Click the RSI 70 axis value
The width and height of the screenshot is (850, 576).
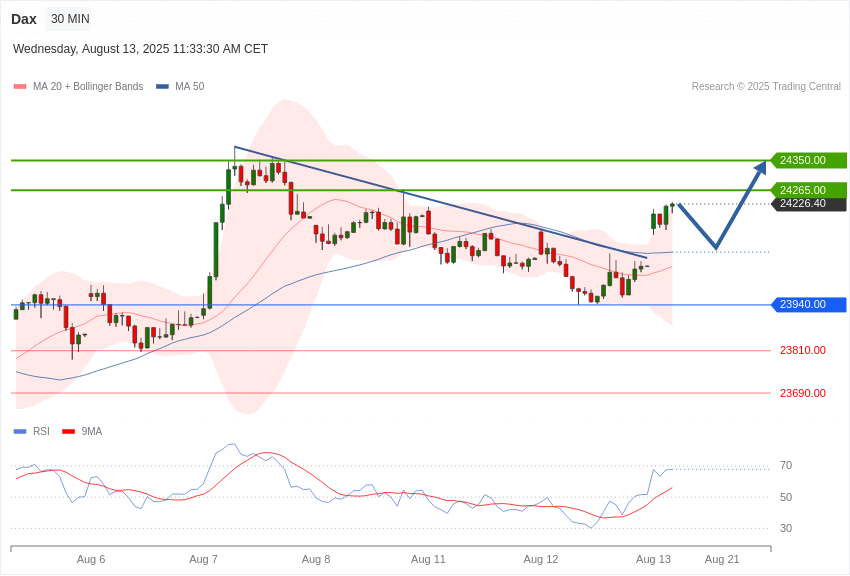click(x=786, y=465)
